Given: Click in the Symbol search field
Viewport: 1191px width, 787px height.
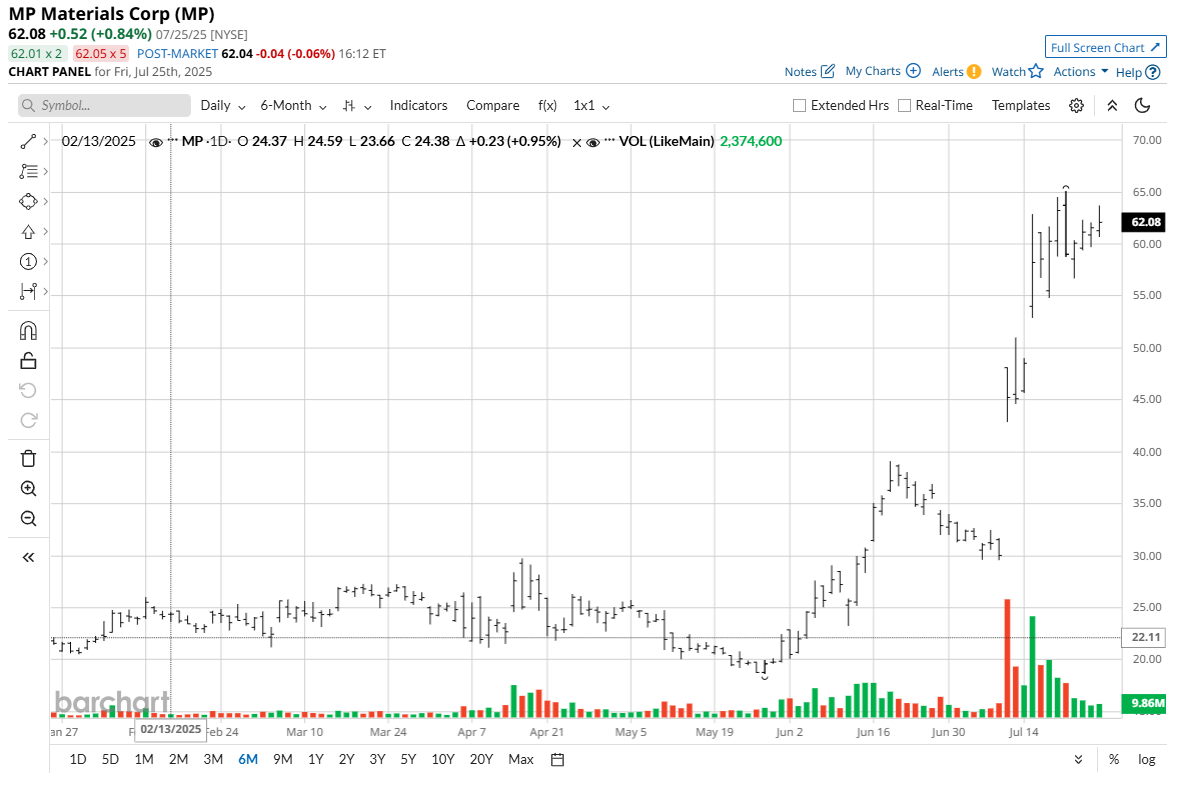Looking at the screenshot, I should 104,106.
